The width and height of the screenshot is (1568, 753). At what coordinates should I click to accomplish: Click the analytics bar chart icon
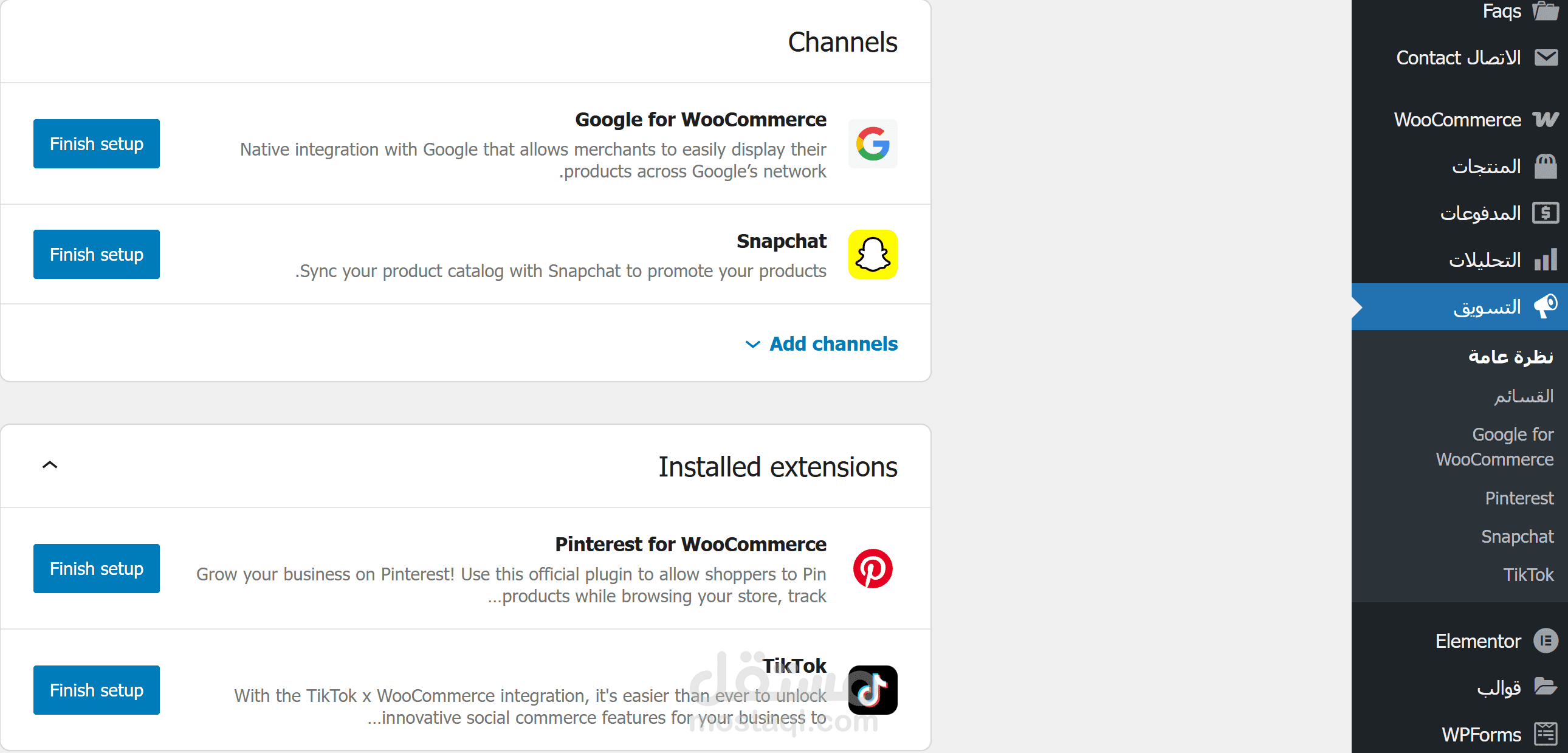coord(1545,260)
